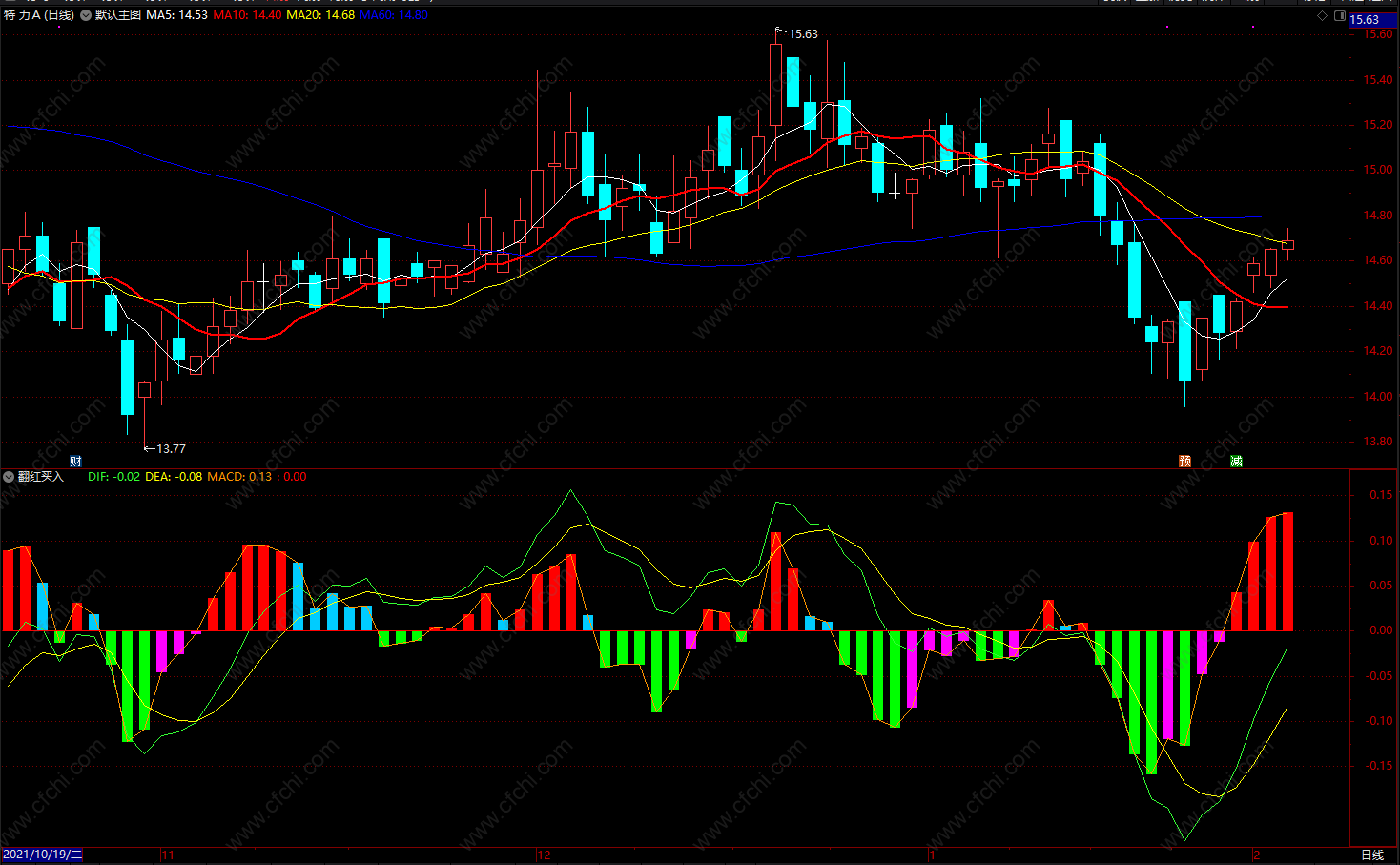Click the 2021/10/19/二 date label
Image resolution: width=1400 pixels, height=865 pixels.
coord(43,855)
